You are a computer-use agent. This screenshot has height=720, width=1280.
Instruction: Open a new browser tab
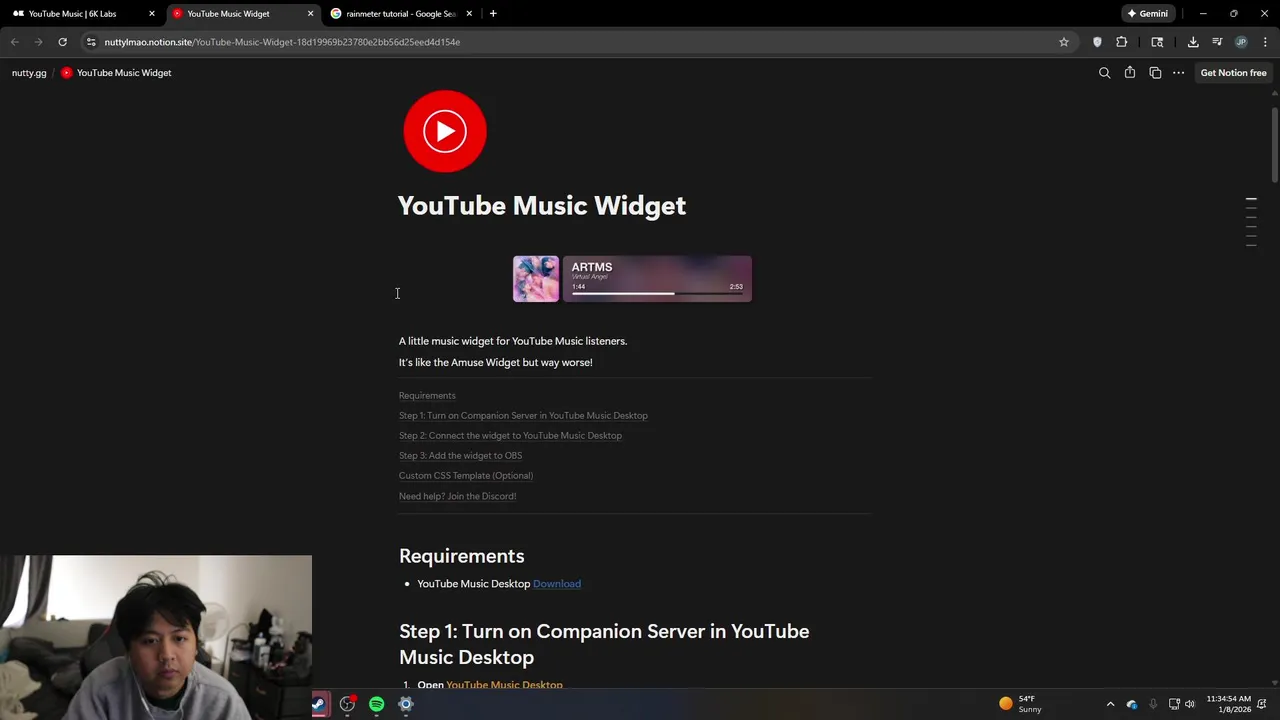pyautogui.click(x=493, y=14)
